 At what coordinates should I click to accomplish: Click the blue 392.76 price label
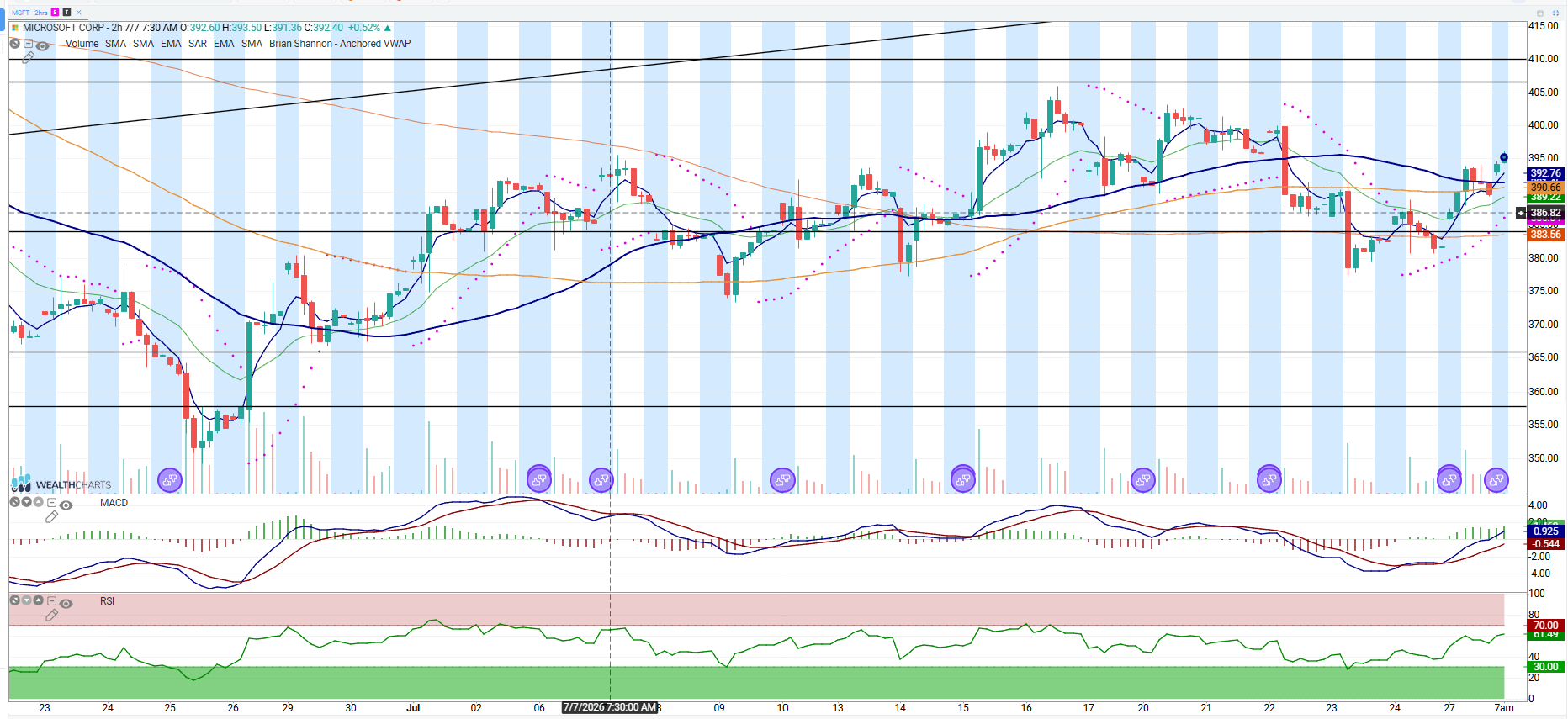coord(1545,173)
